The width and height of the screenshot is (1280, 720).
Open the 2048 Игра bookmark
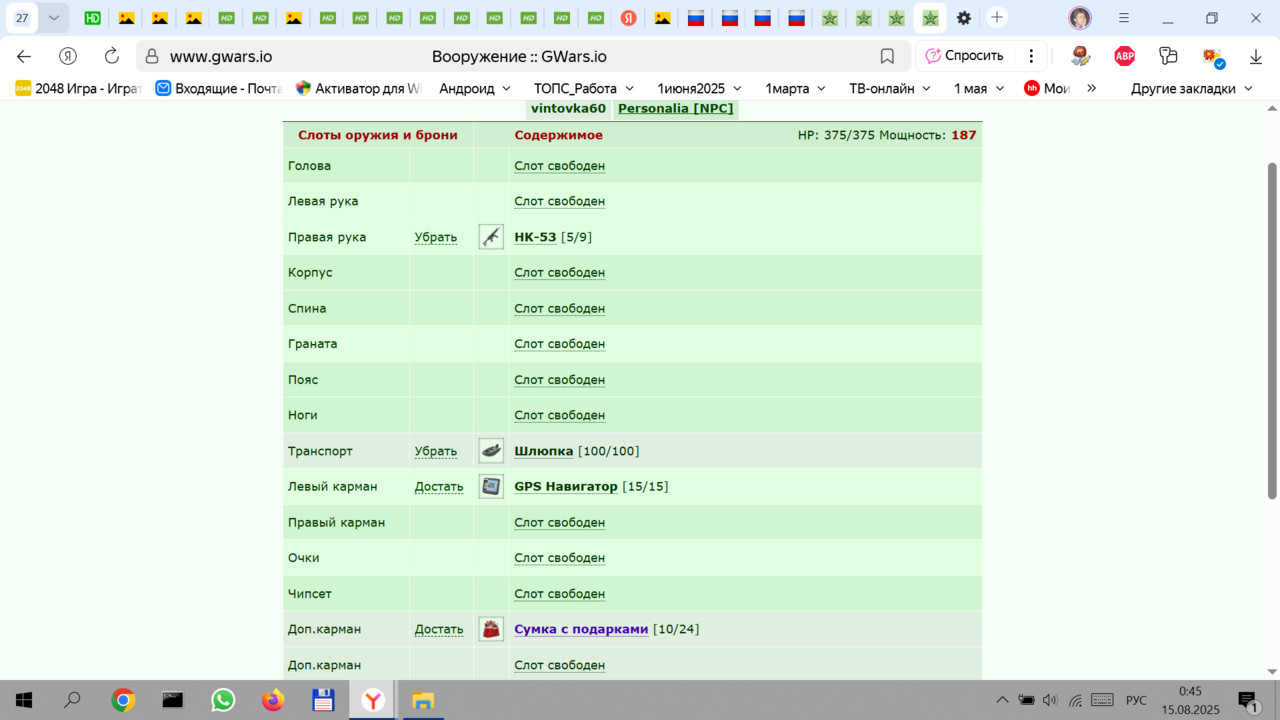coord(77,88)
